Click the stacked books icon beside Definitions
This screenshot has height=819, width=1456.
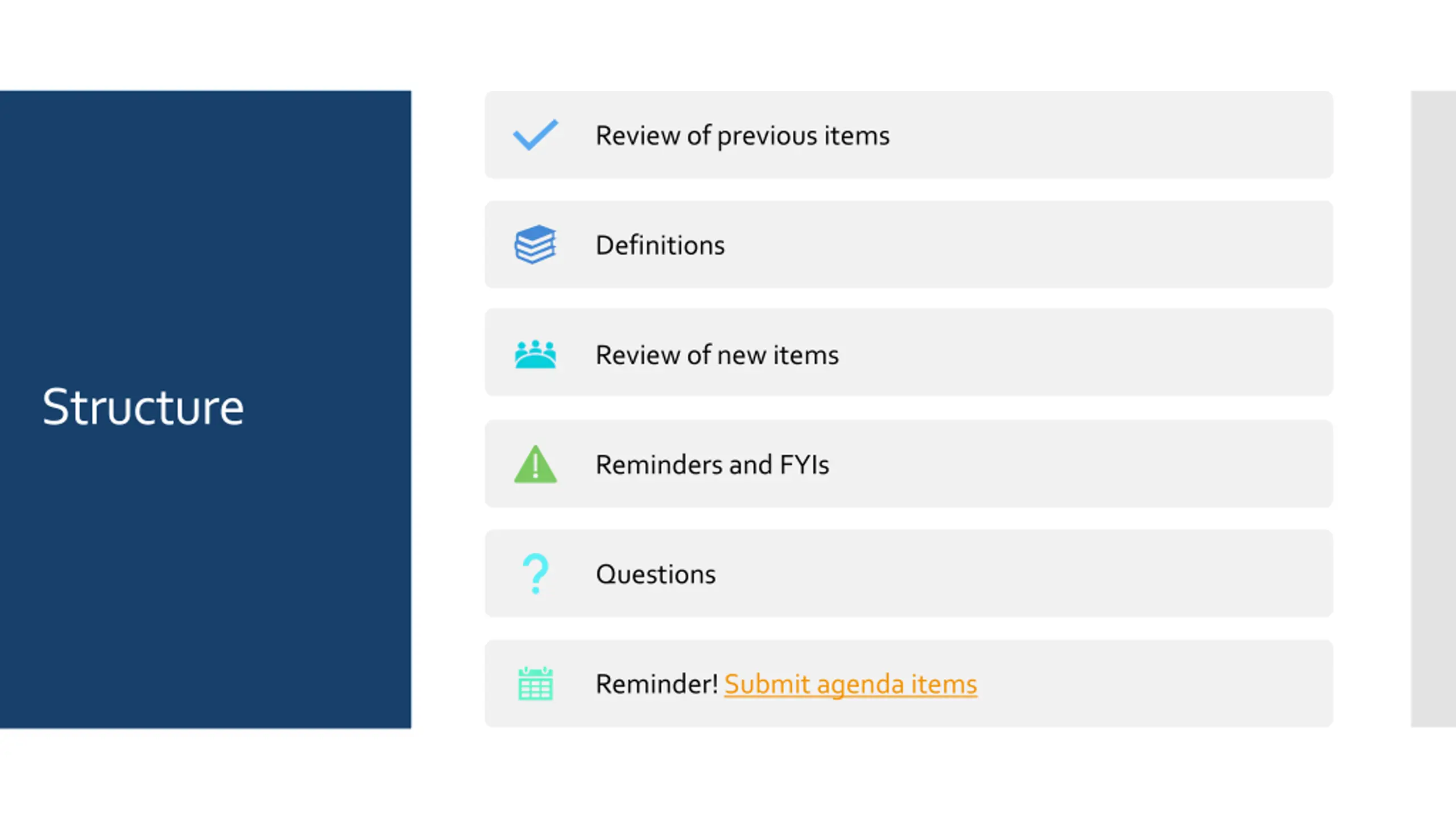[535, 245]
